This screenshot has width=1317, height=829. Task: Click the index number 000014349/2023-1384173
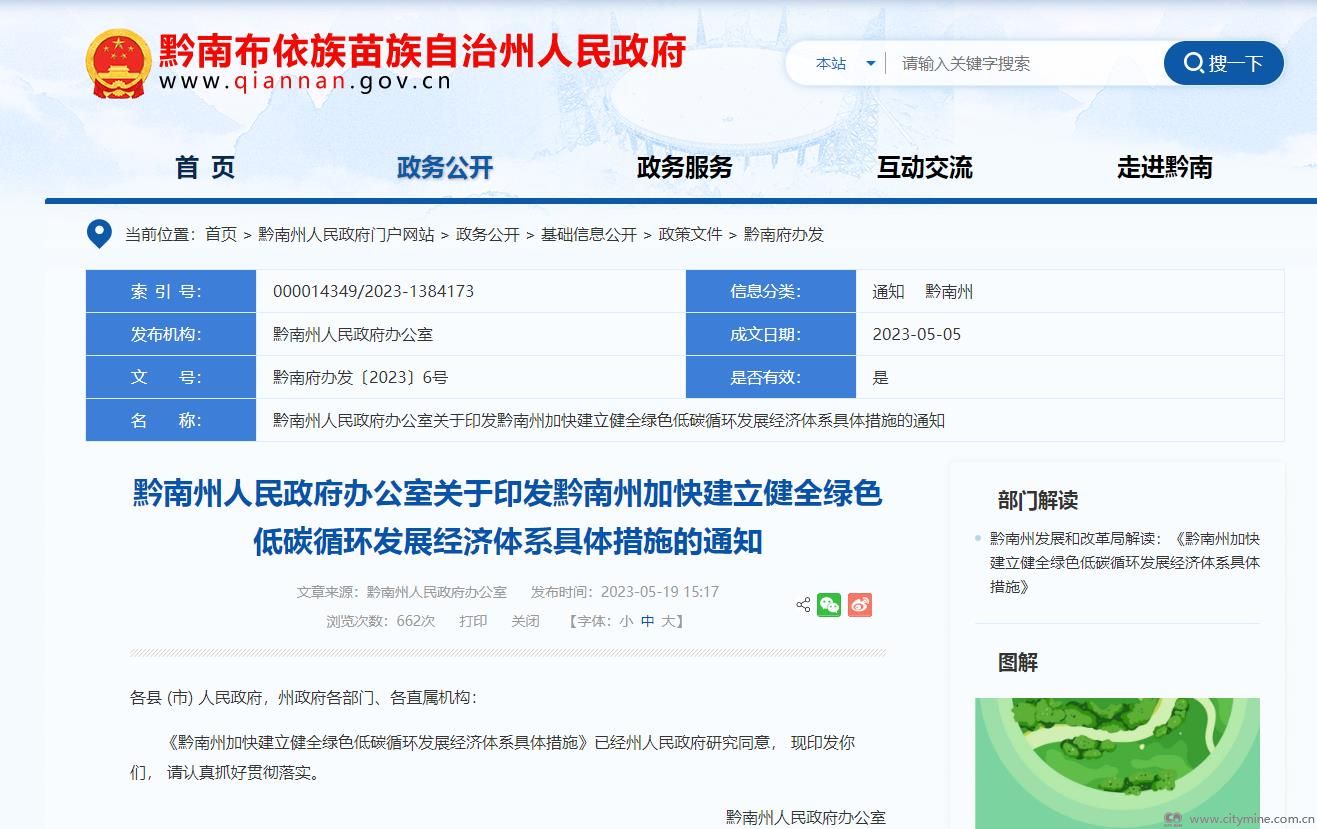click(x=373, y=291)
